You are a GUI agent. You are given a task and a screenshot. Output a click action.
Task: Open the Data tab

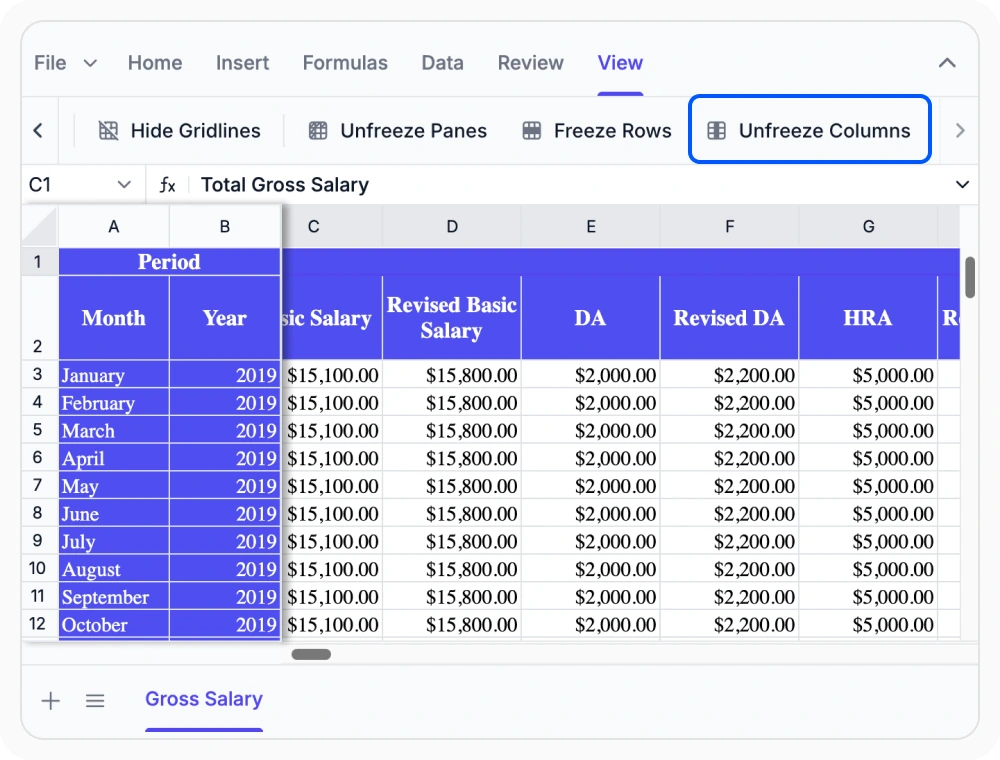coord(443,63)
